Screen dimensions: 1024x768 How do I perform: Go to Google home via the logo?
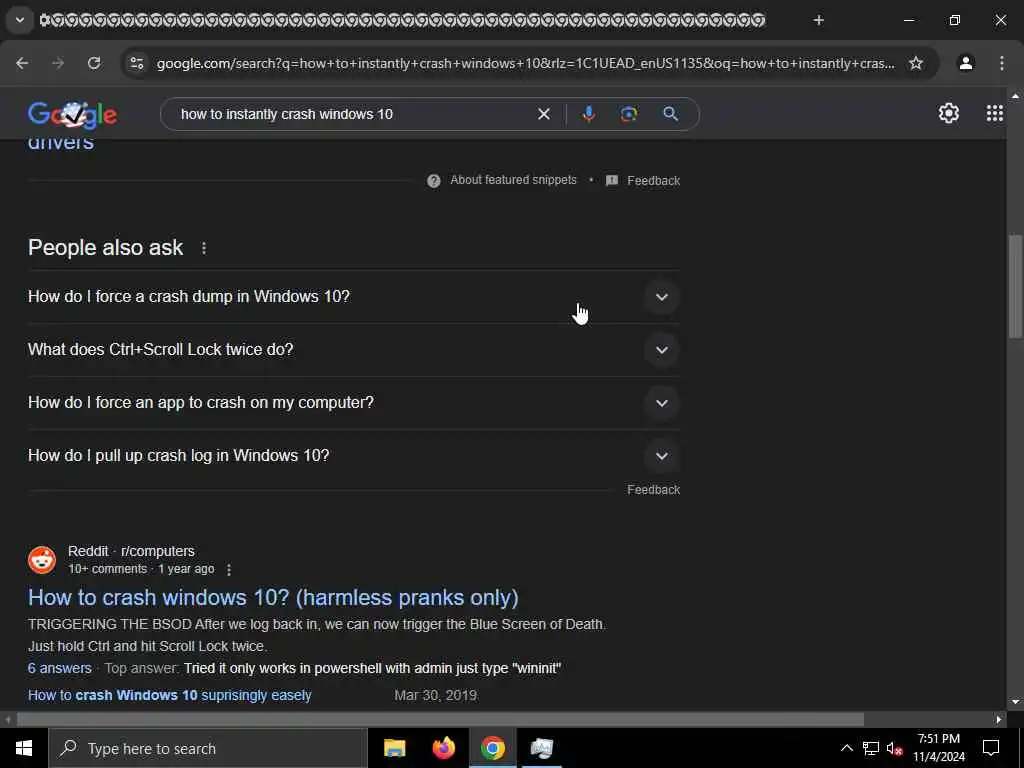click(x=72, y=115)
